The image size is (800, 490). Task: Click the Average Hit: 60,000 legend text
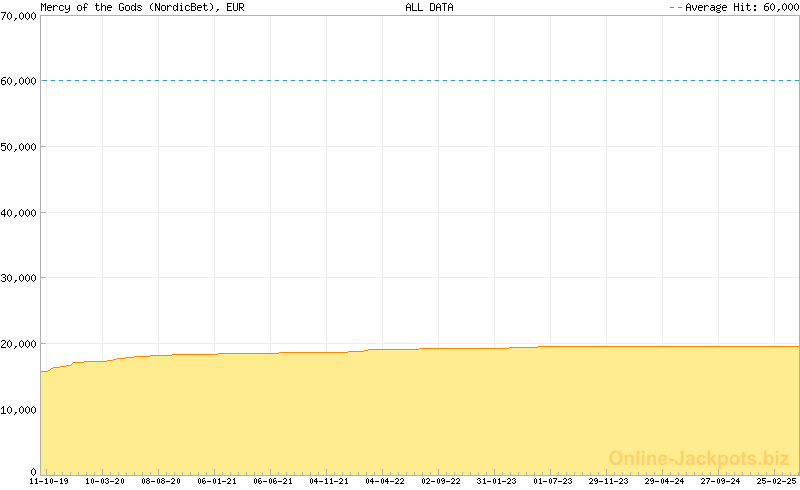click(742, 7)
